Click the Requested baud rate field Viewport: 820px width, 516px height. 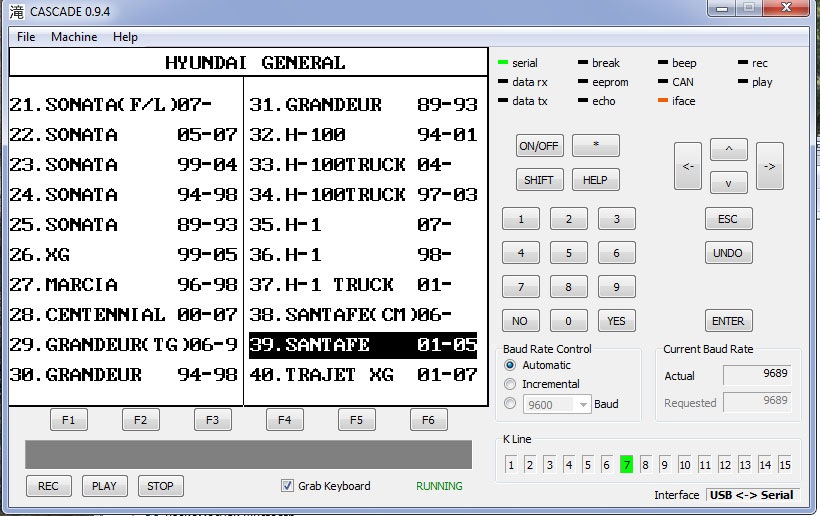coord(757,402)
